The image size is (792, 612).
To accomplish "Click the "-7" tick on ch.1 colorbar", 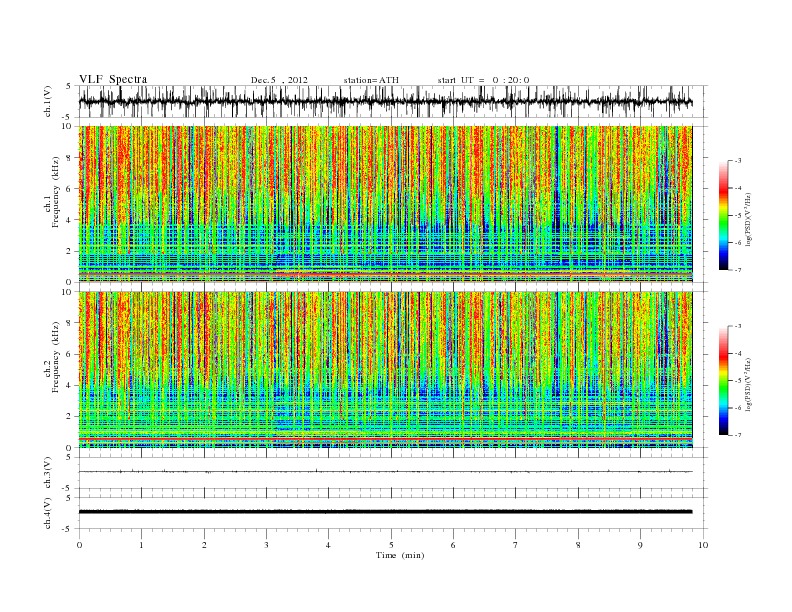I will pos(738,270).
